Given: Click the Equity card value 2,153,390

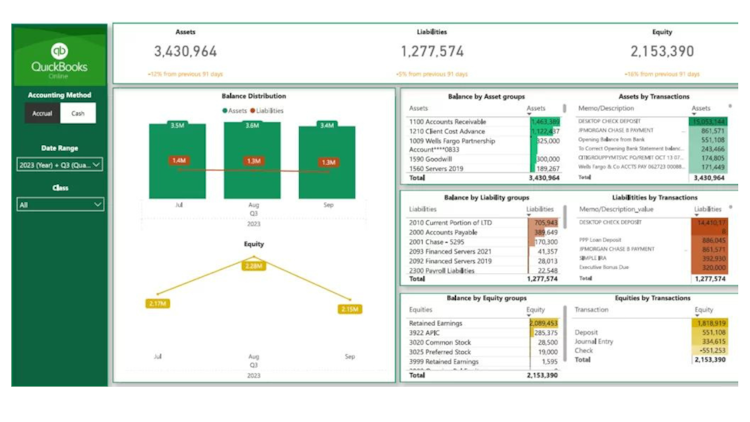Looking at the screenshot, I should tap(662, 52).
